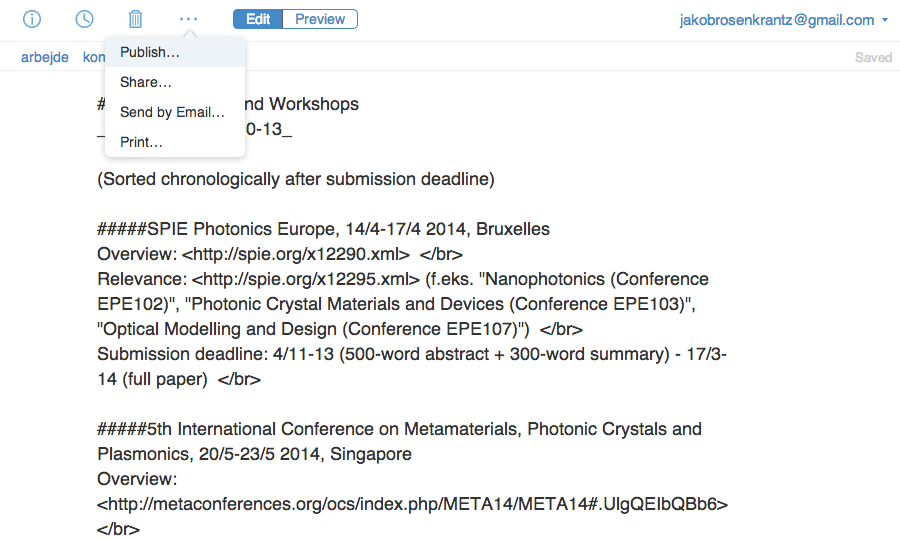Click the metaconferences.org META14 URL text
This screenshot has height=540, width=900.
pos(413,504)
